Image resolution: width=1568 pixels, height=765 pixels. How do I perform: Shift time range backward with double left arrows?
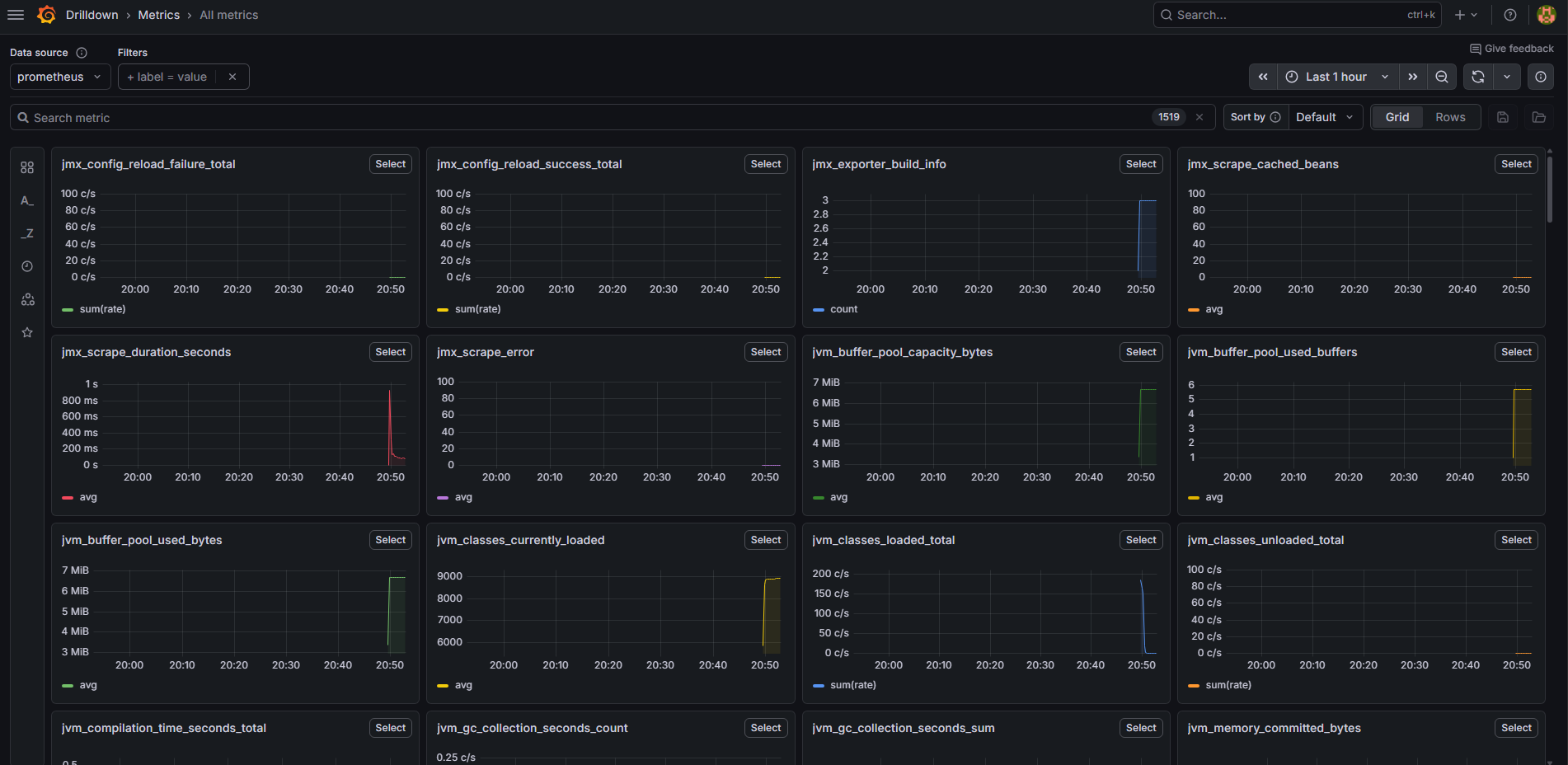tap(1263, 77)
